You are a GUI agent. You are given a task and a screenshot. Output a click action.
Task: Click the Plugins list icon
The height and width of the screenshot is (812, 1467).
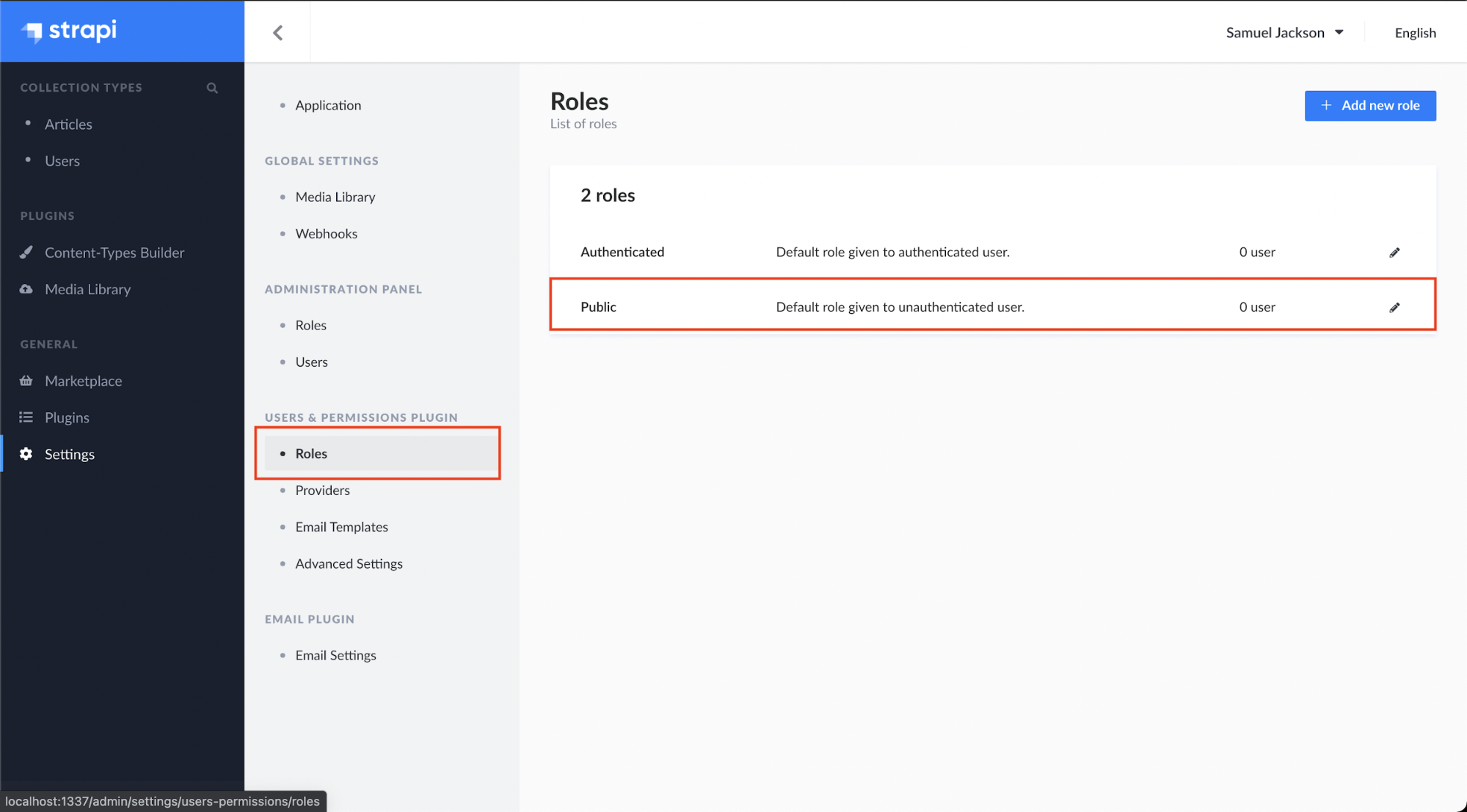26,417
